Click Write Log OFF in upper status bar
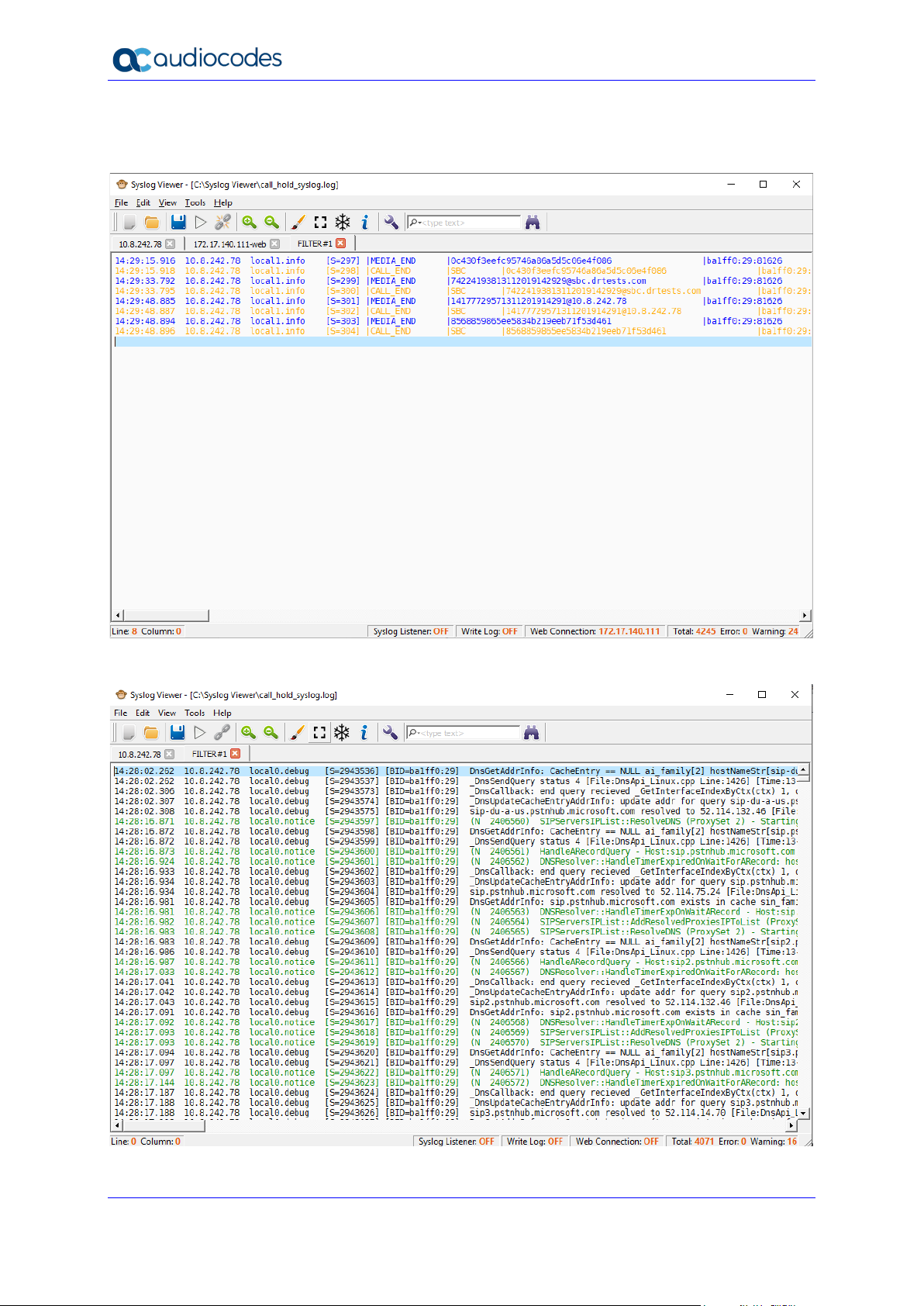The width and height of the screenshot is (924, 1306). (x=489, y=632)
